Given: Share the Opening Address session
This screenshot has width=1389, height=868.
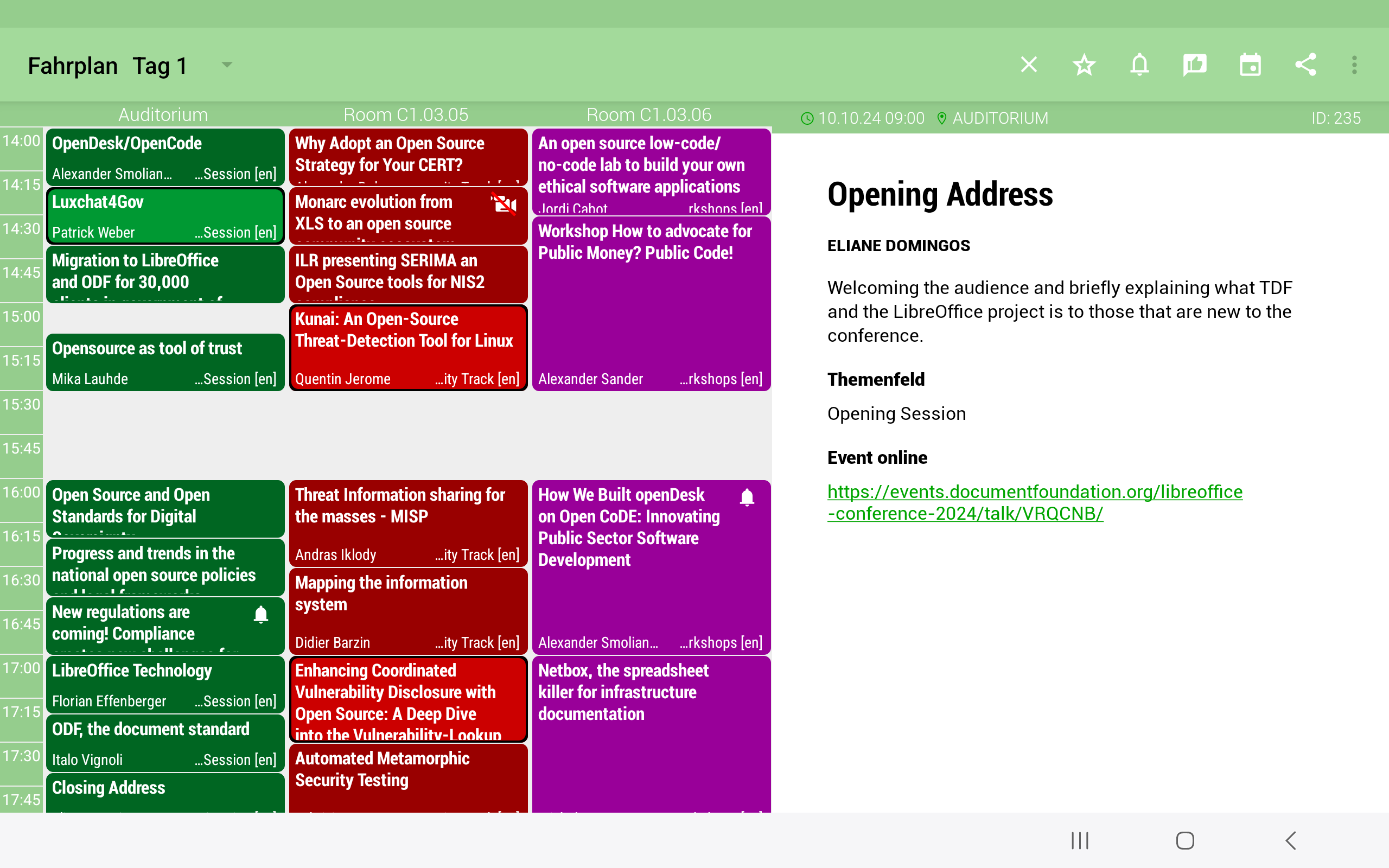Looking at the screenshot, I should 1306,65.
